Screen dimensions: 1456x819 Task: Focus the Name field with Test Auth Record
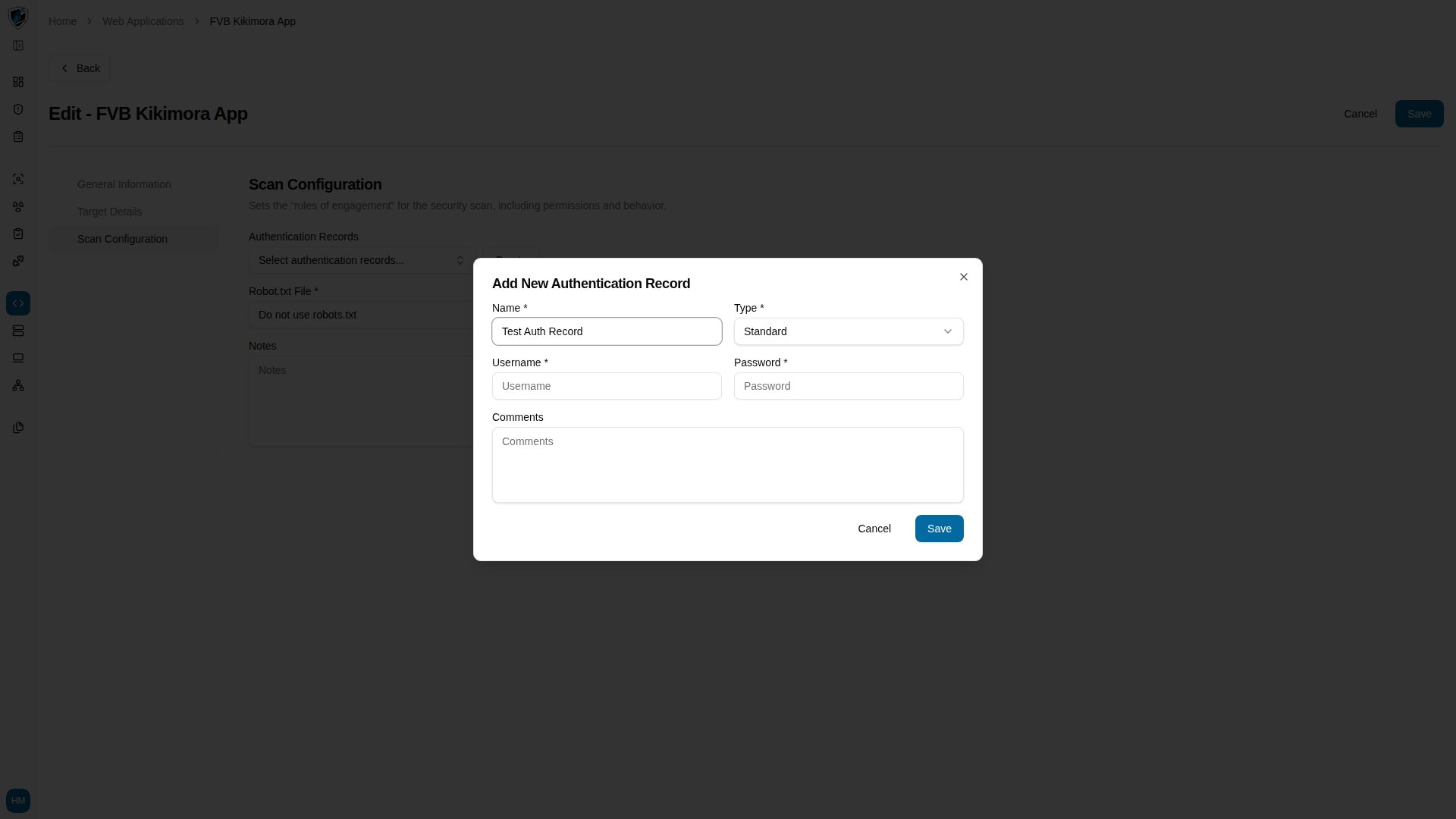[x=607, y=331]
